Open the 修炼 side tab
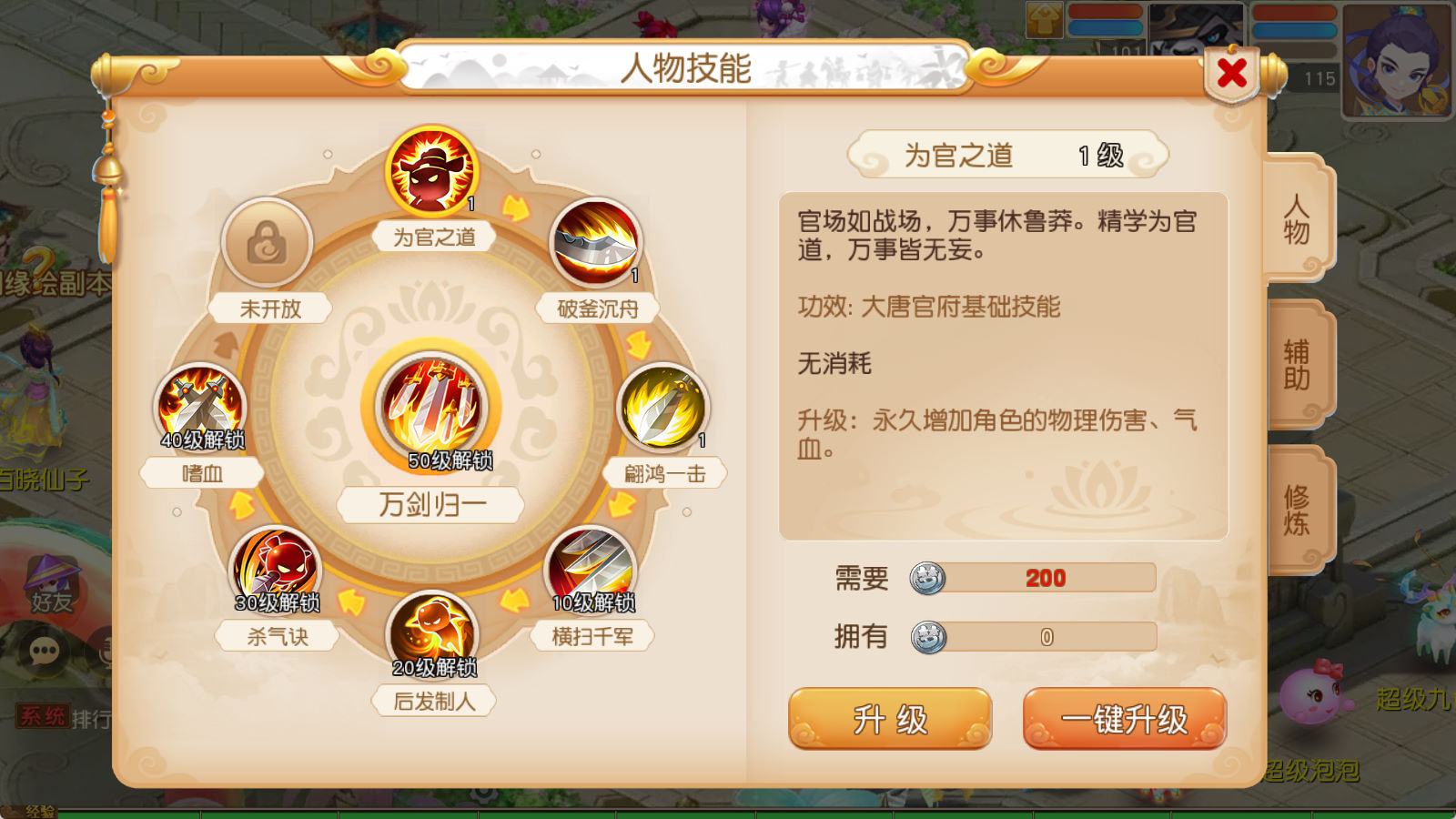 [1298, 511]
